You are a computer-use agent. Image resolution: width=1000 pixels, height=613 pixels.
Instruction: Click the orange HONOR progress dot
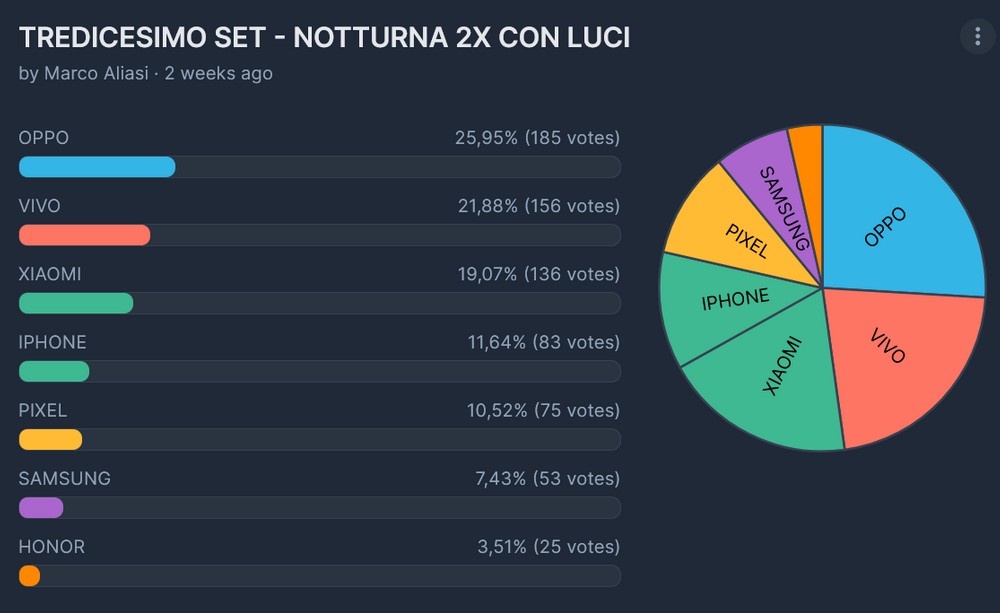[30, 575]
